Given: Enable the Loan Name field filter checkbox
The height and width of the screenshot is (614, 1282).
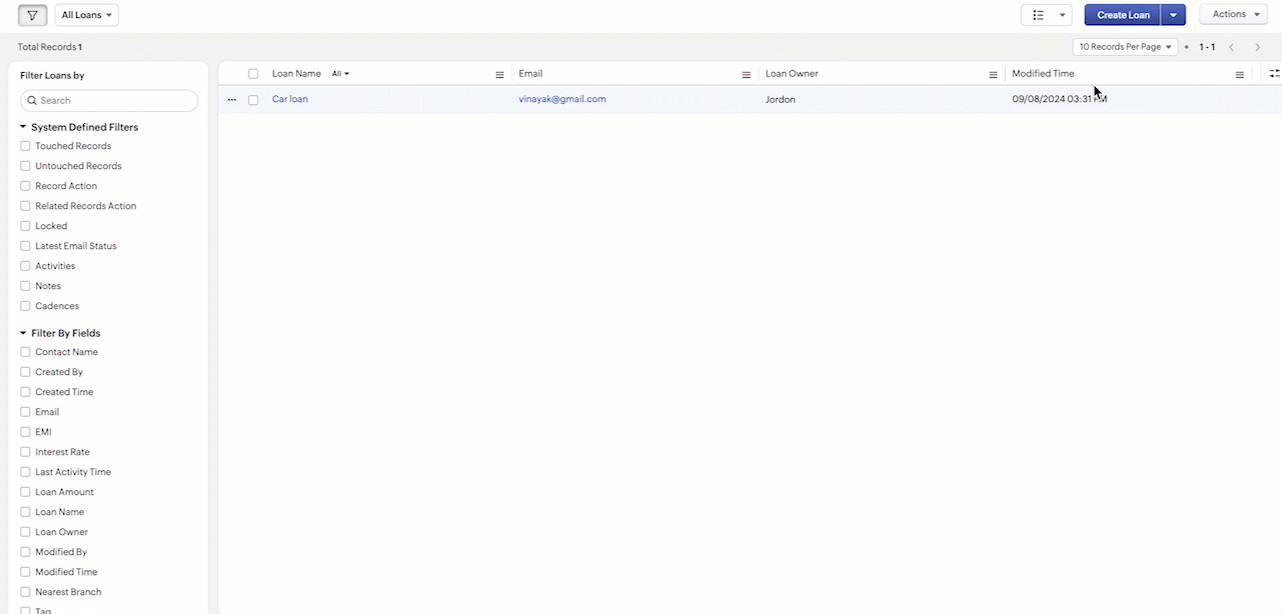Looking at the screenshot, I should coord(26,512).
